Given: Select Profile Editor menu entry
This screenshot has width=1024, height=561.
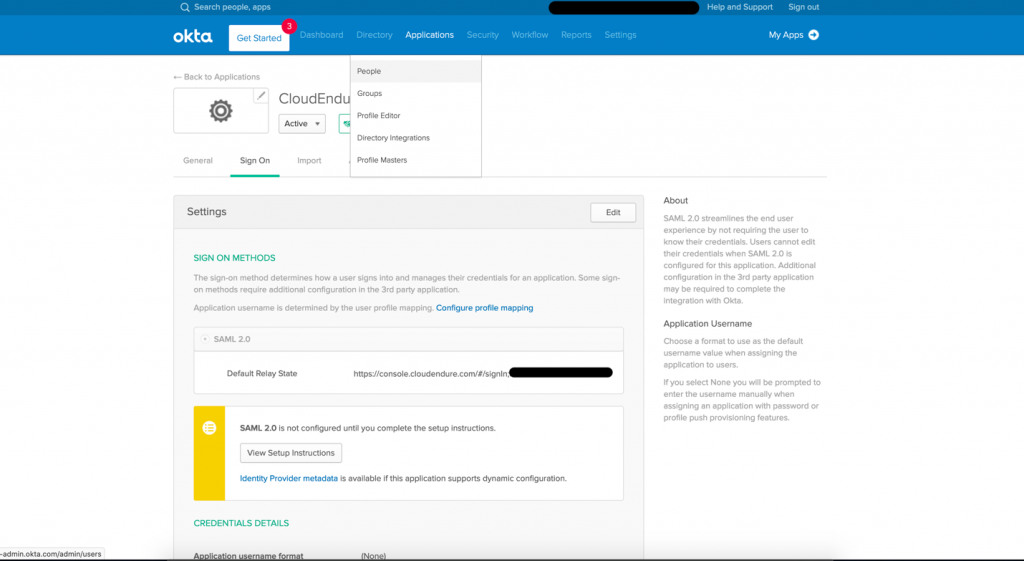Looking at the screenshot, I should (415, 116).
